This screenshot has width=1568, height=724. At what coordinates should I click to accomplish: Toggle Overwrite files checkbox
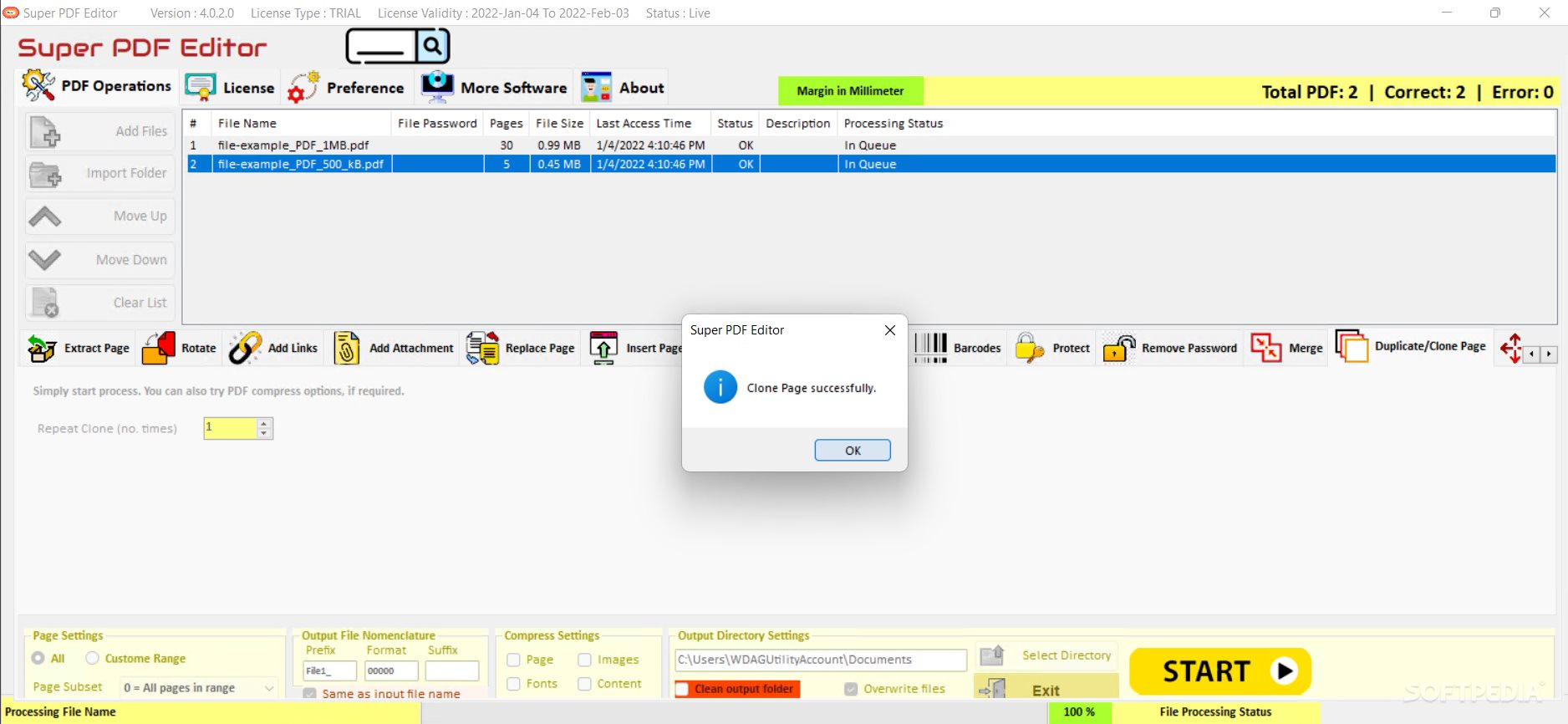click(851, 689)
